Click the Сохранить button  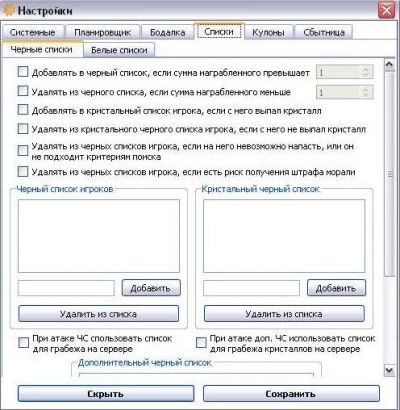pos(291,394)
